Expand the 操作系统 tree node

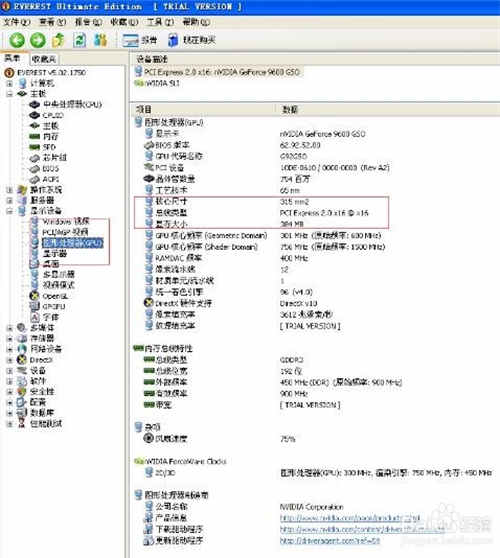[x=10, y=190]
